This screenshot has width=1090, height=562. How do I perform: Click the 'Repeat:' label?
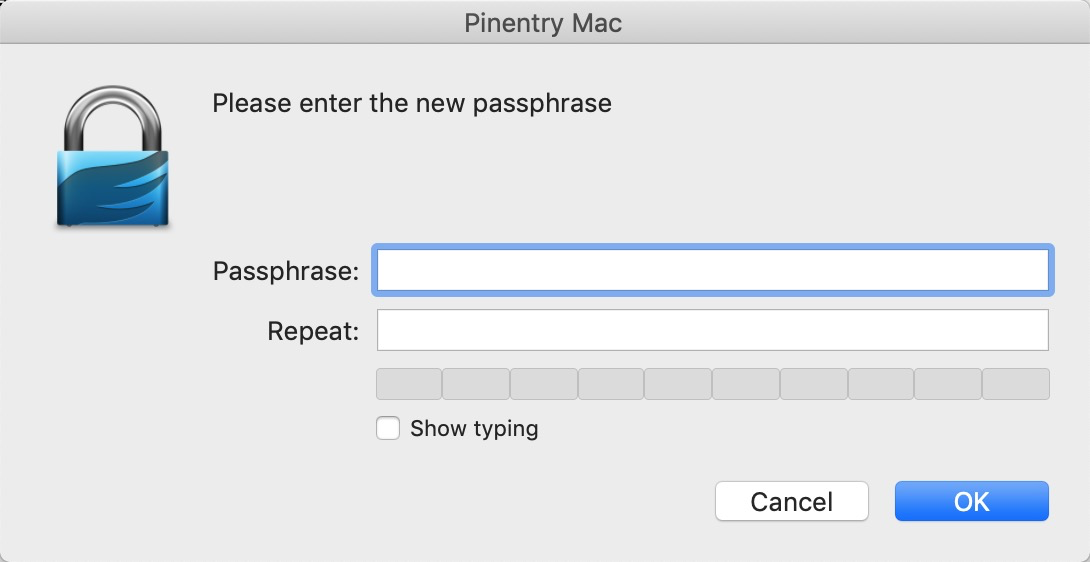point(313,331)
